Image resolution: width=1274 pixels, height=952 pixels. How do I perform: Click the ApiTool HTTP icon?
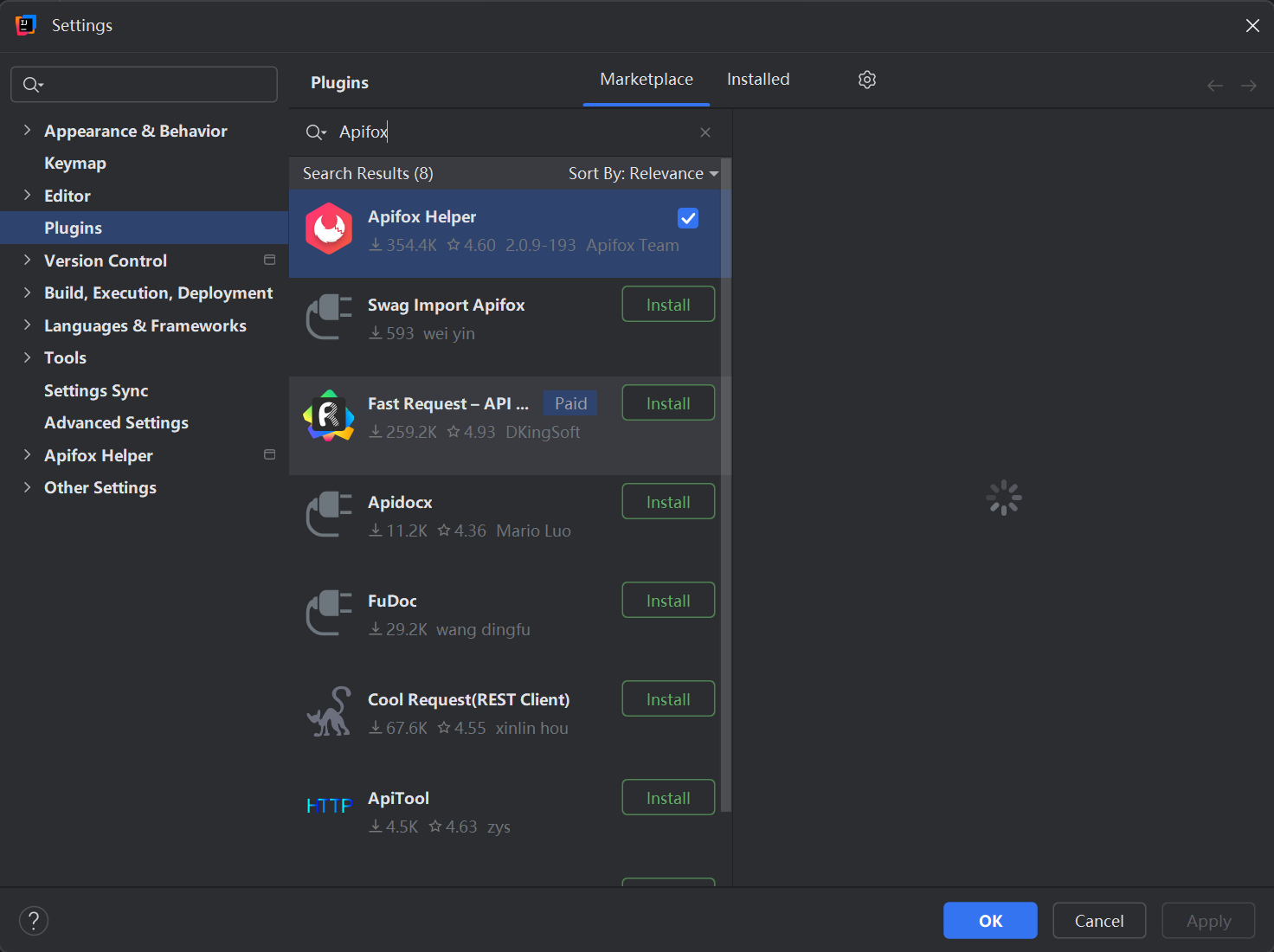tap(329, 806)
